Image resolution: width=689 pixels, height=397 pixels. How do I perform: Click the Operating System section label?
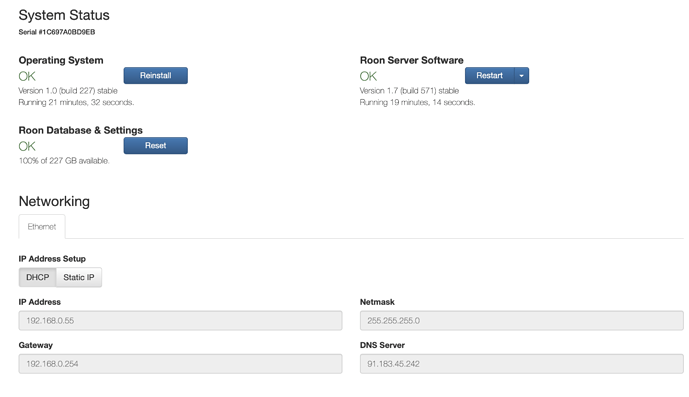tap(61, 60)
